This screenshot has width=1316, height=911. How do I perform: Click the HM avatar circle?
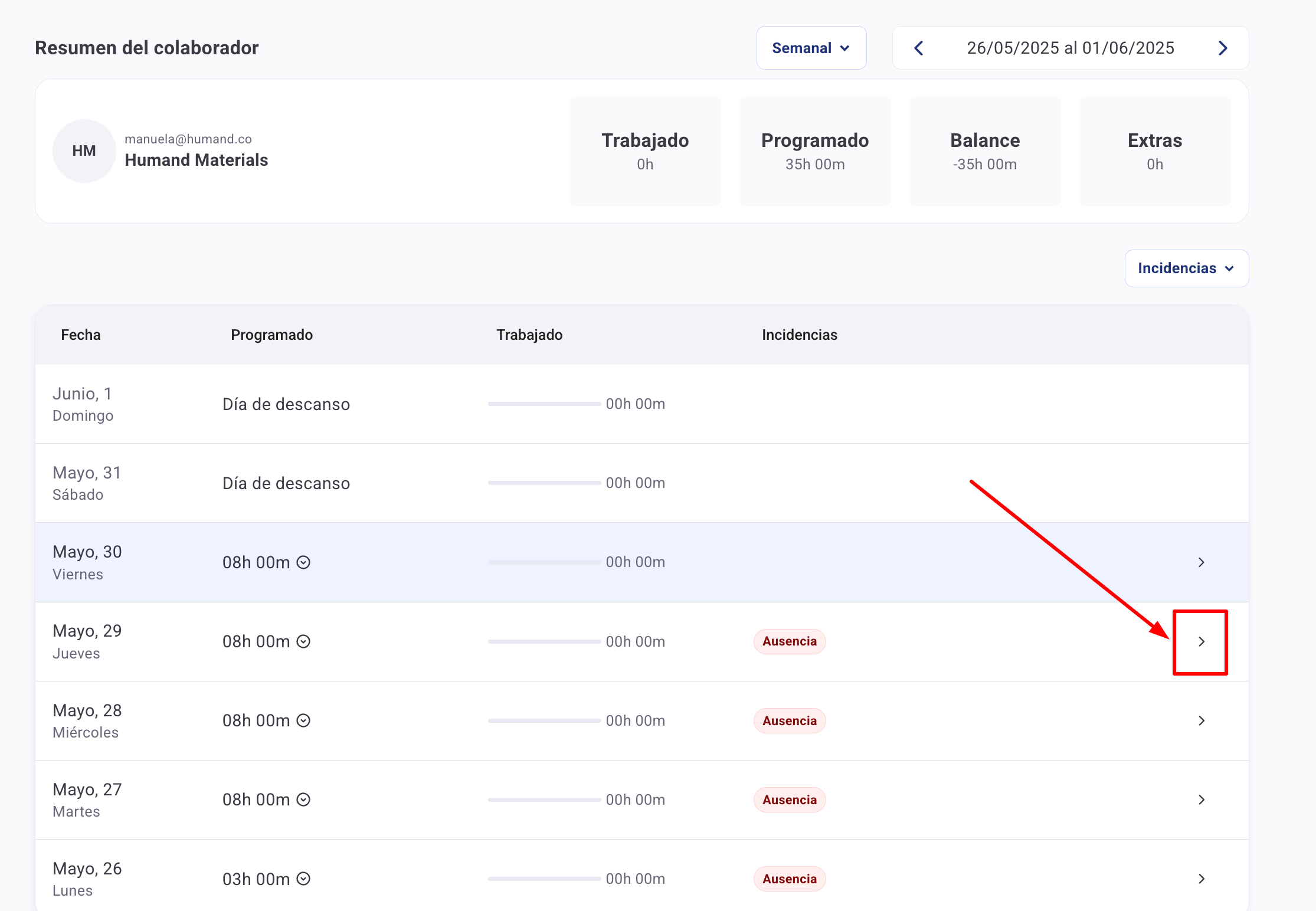[84, 151]
